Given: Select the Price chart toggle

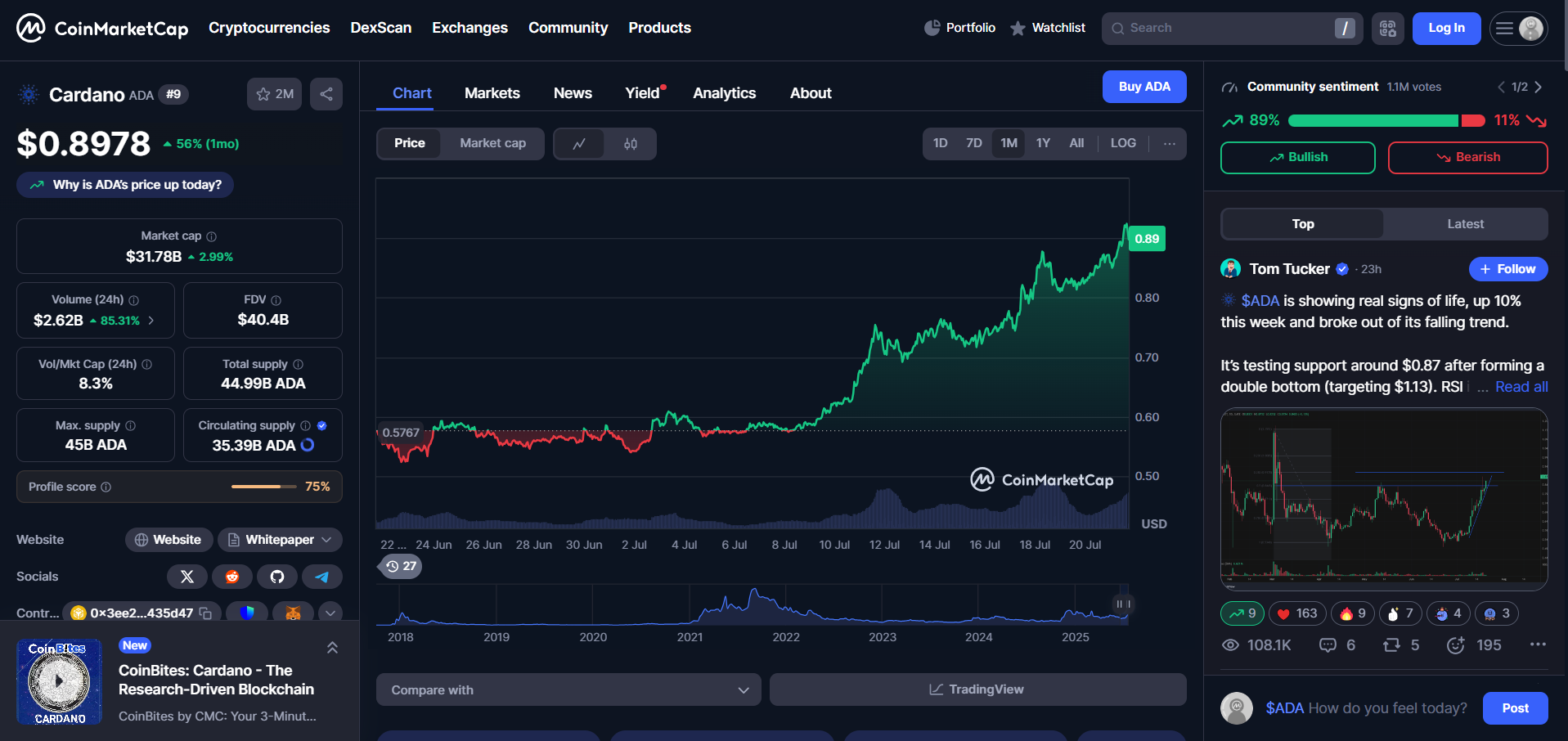Looking at the screenshot, I should (409, 144).
